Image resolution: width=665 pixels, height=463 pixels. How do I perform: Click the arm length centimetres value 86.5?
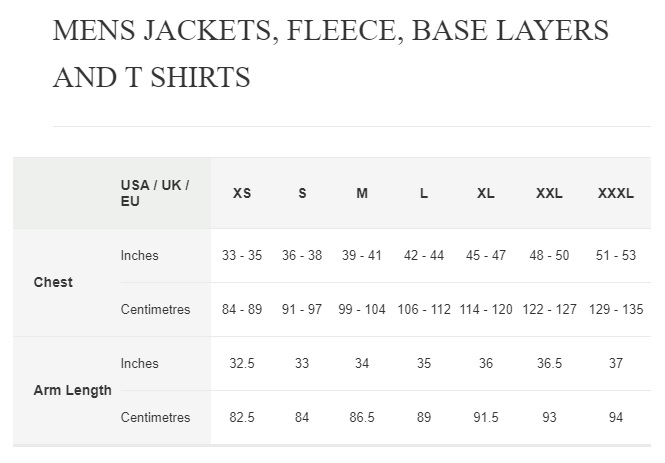click(x=362, y=417)
